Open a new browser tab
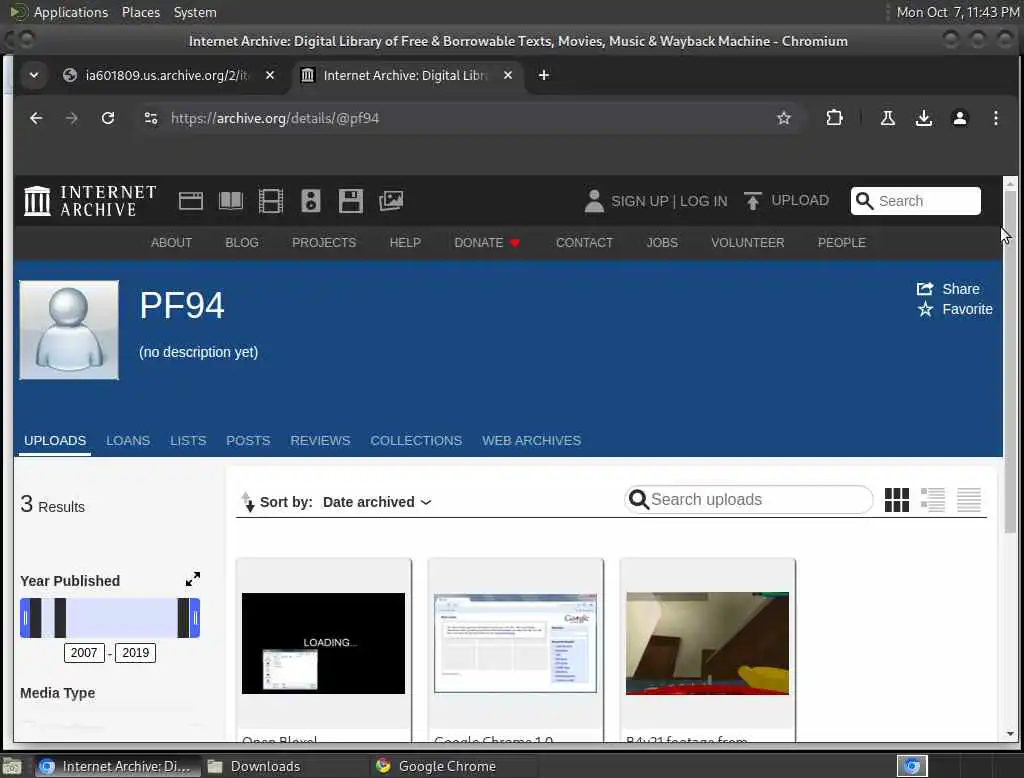1024x778 pixels. point(543,75)
